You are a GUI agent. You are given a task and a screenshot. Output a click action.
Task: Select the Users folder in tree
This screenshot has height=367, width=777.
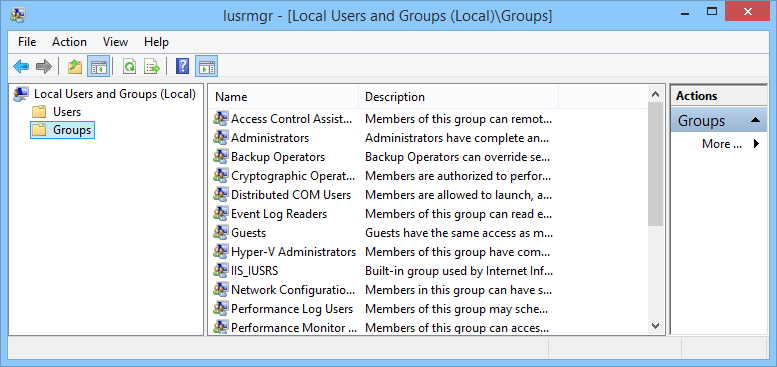click(67, 112)
